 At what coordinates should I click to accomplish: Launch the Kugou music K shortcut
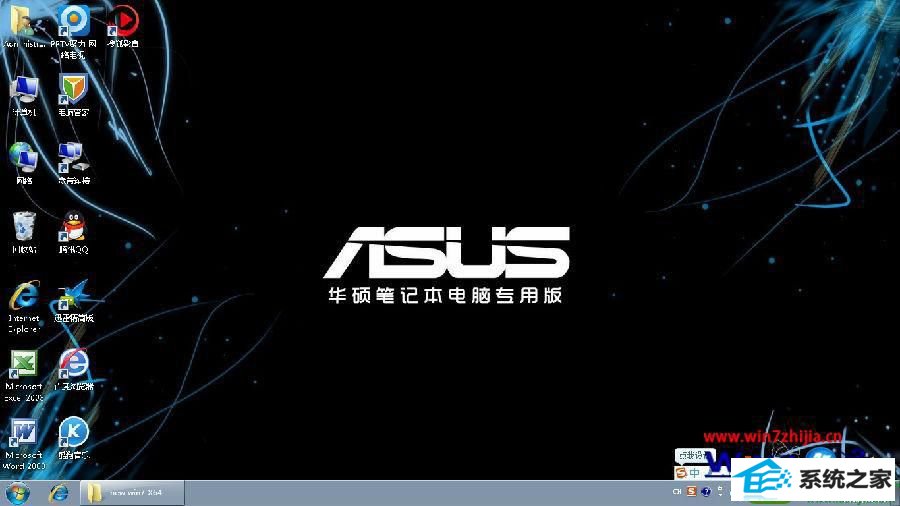[73, 439]
